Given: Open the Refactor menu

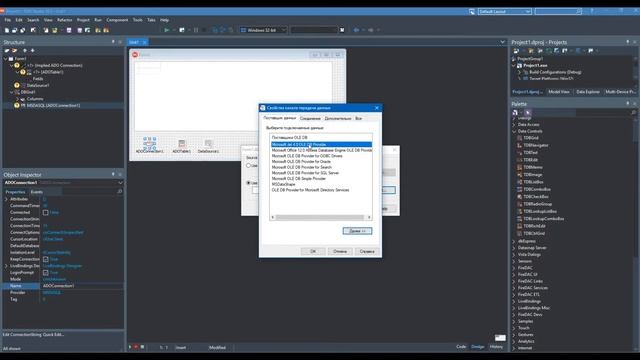Looking at the screenshot, I should pyautogui.click(x=64, y=20).
